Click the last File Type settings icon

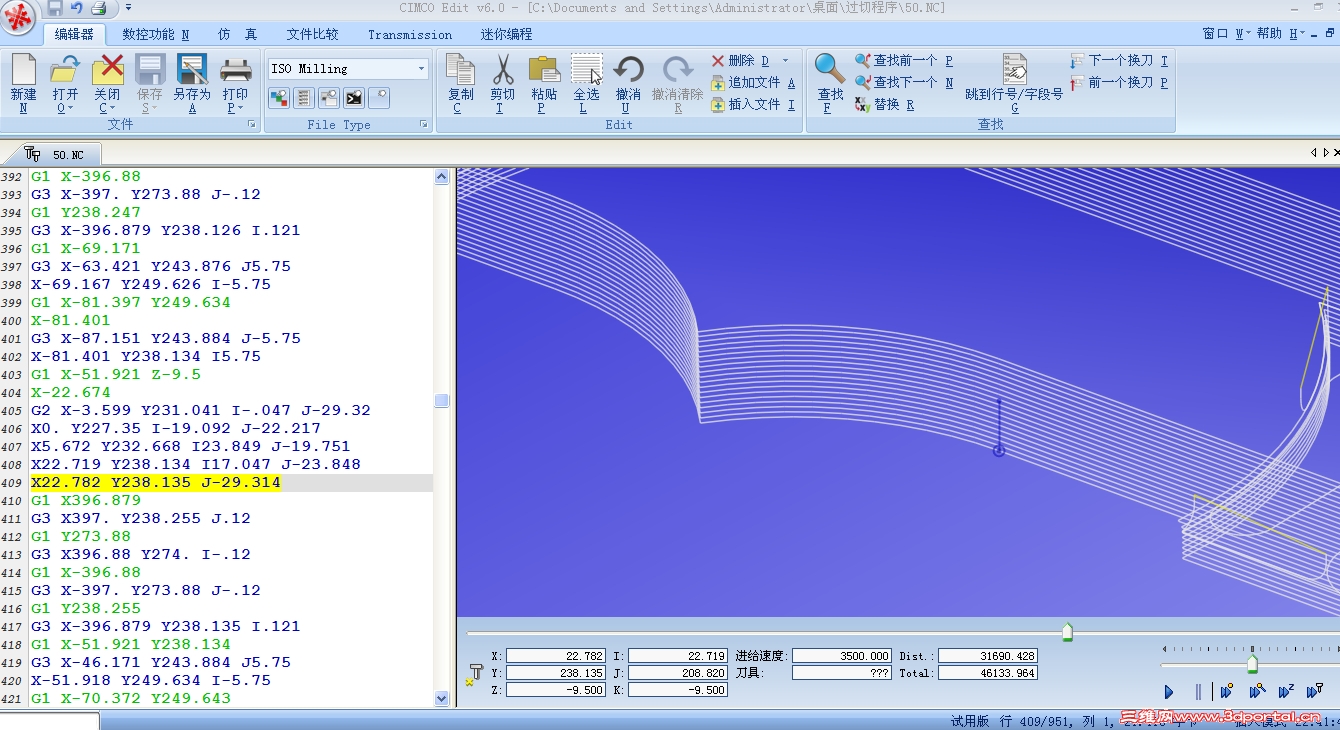[x=379, y=98]
